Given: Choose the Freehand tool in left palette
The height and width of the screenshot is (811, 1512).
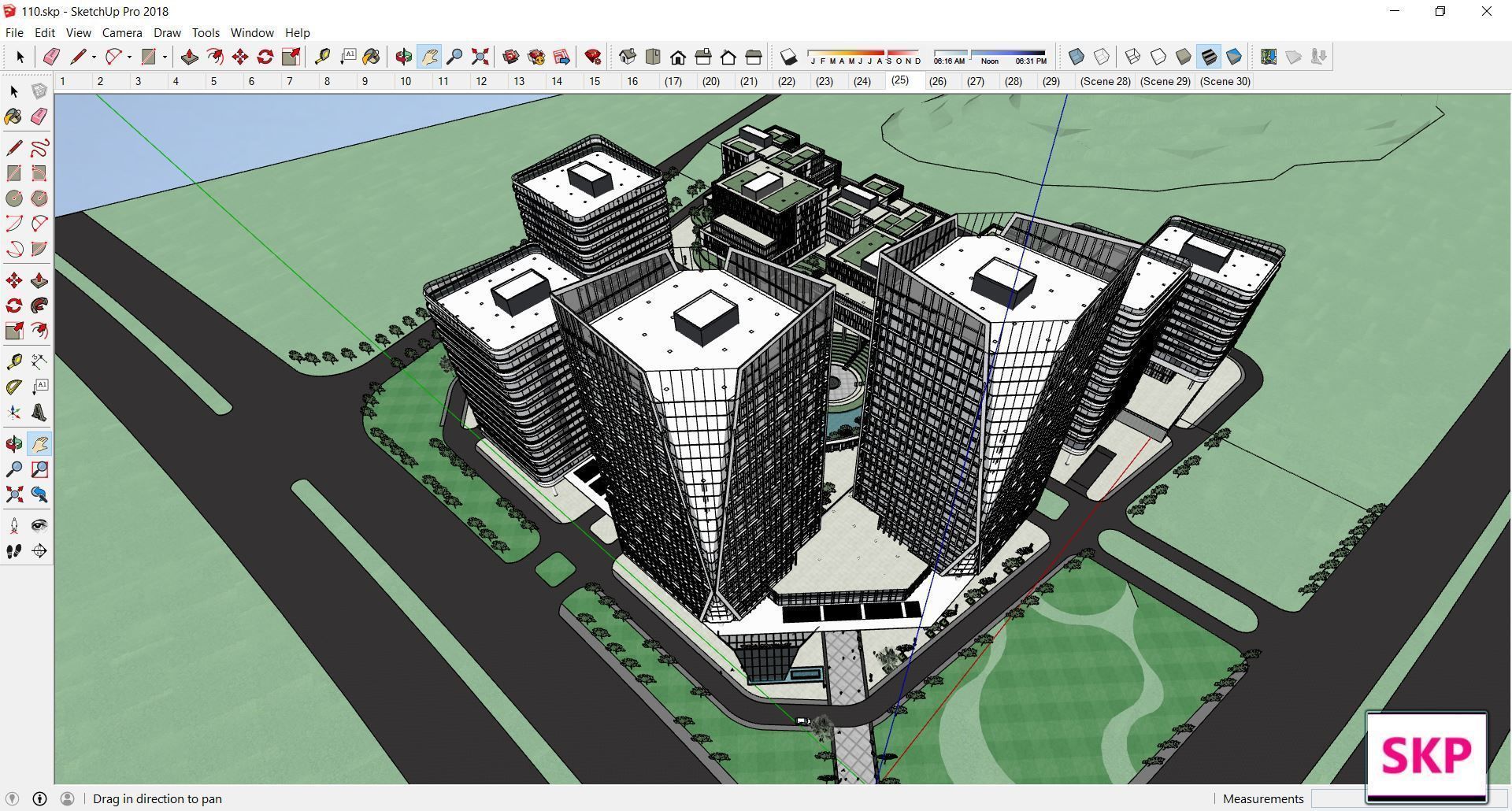Looking at the screenshot, I should tap(39, 148).
